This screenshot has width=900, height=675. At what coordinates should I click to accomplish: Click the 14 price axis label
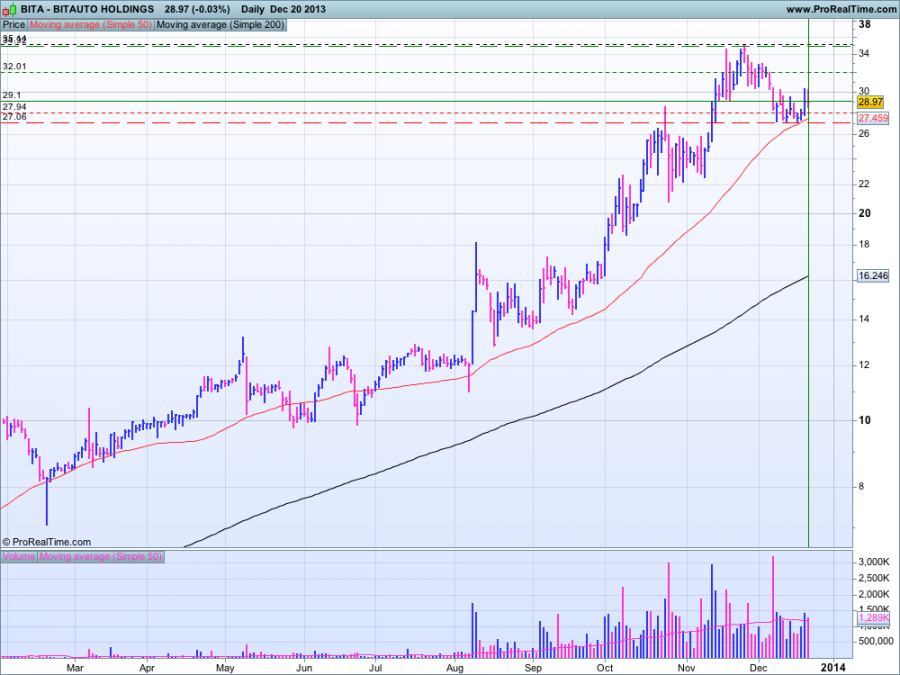864,319
